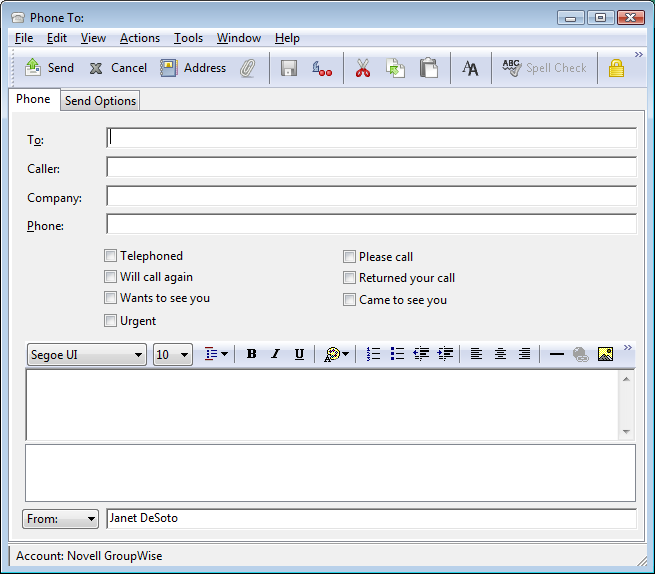Open the Segoe UI font dropdown
This screenshot has height=574, width=655.
(87, 355)
